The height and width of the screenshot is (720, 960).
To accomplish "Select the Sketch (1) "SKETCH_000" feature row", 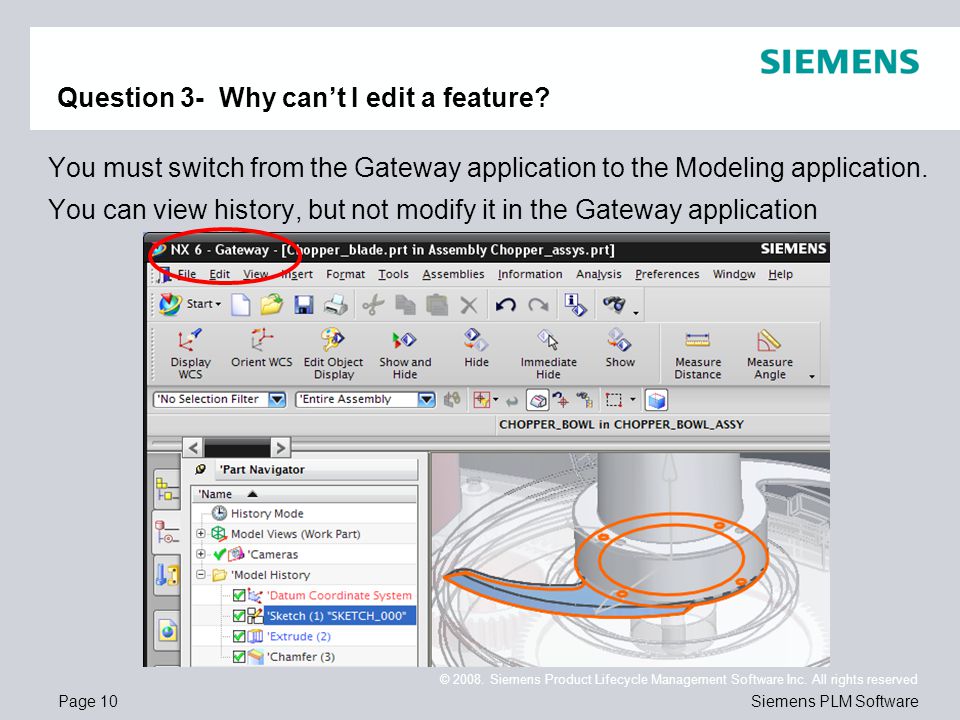I will coord(339,616).
